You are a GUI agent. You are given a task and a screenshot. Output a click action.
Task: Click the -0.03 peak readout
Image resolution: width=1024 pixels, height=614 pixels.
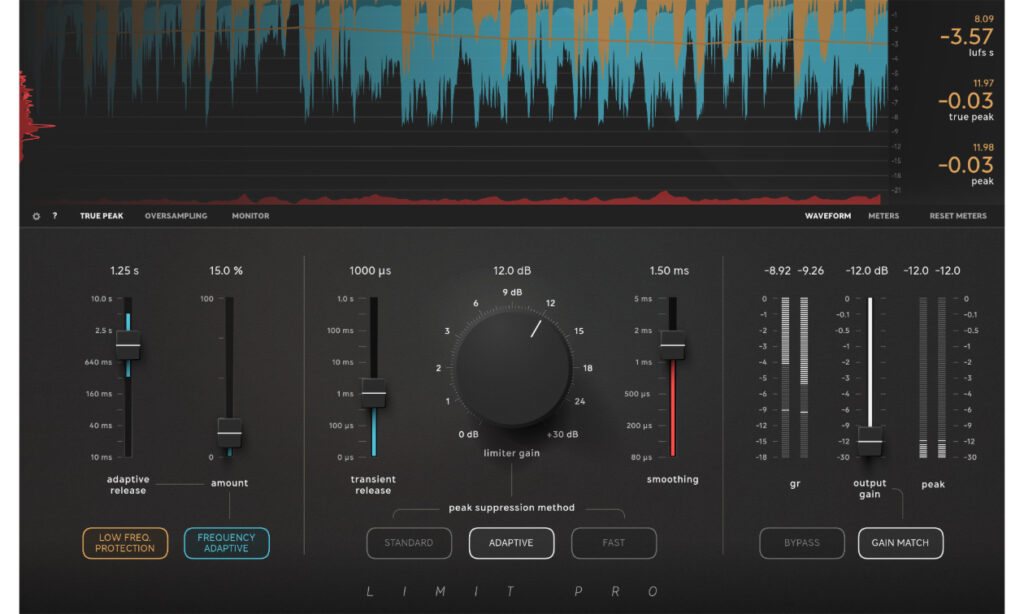(x=966, y=165)
